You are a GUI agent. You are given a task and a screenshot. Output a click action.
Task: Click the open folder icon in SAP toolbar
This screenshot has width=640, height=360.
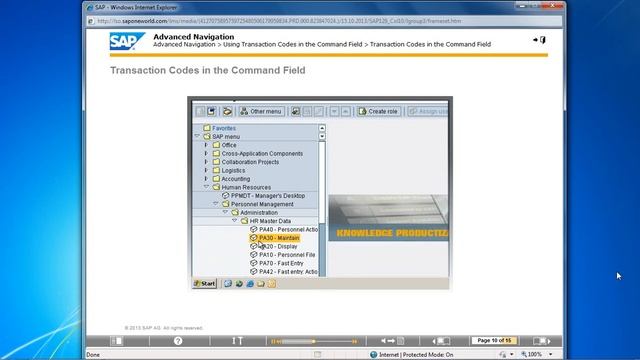(227, 111)
